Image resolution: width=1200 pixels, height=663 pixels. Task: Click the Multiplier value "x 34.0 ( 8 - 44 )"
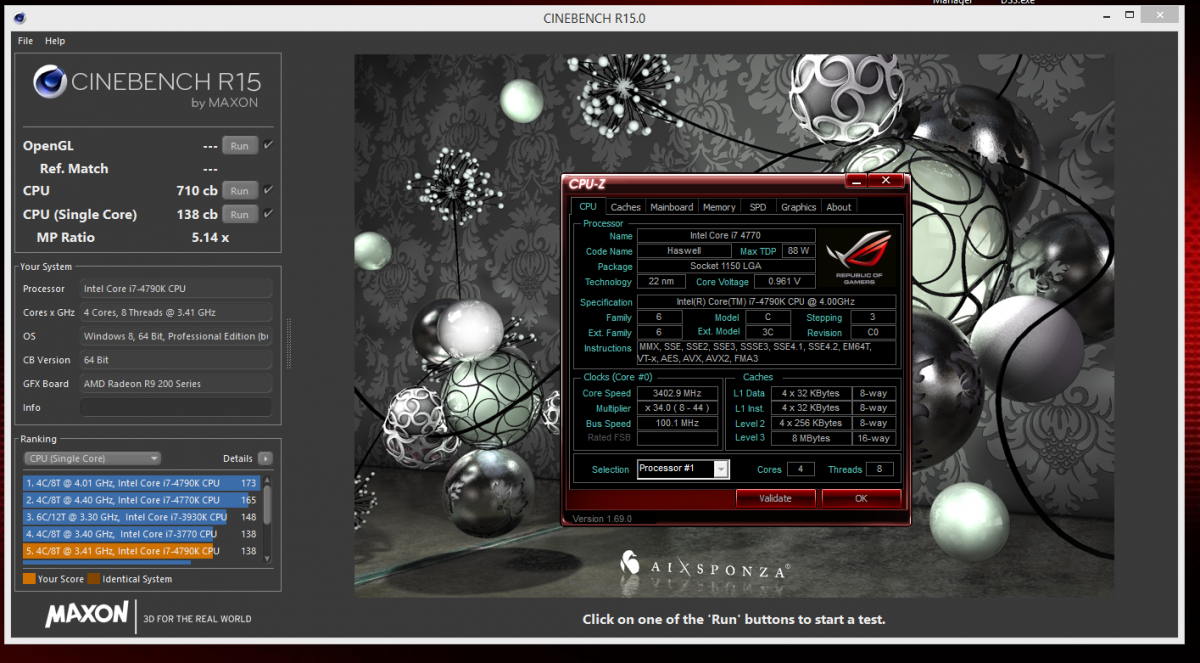tap(678, 408)
